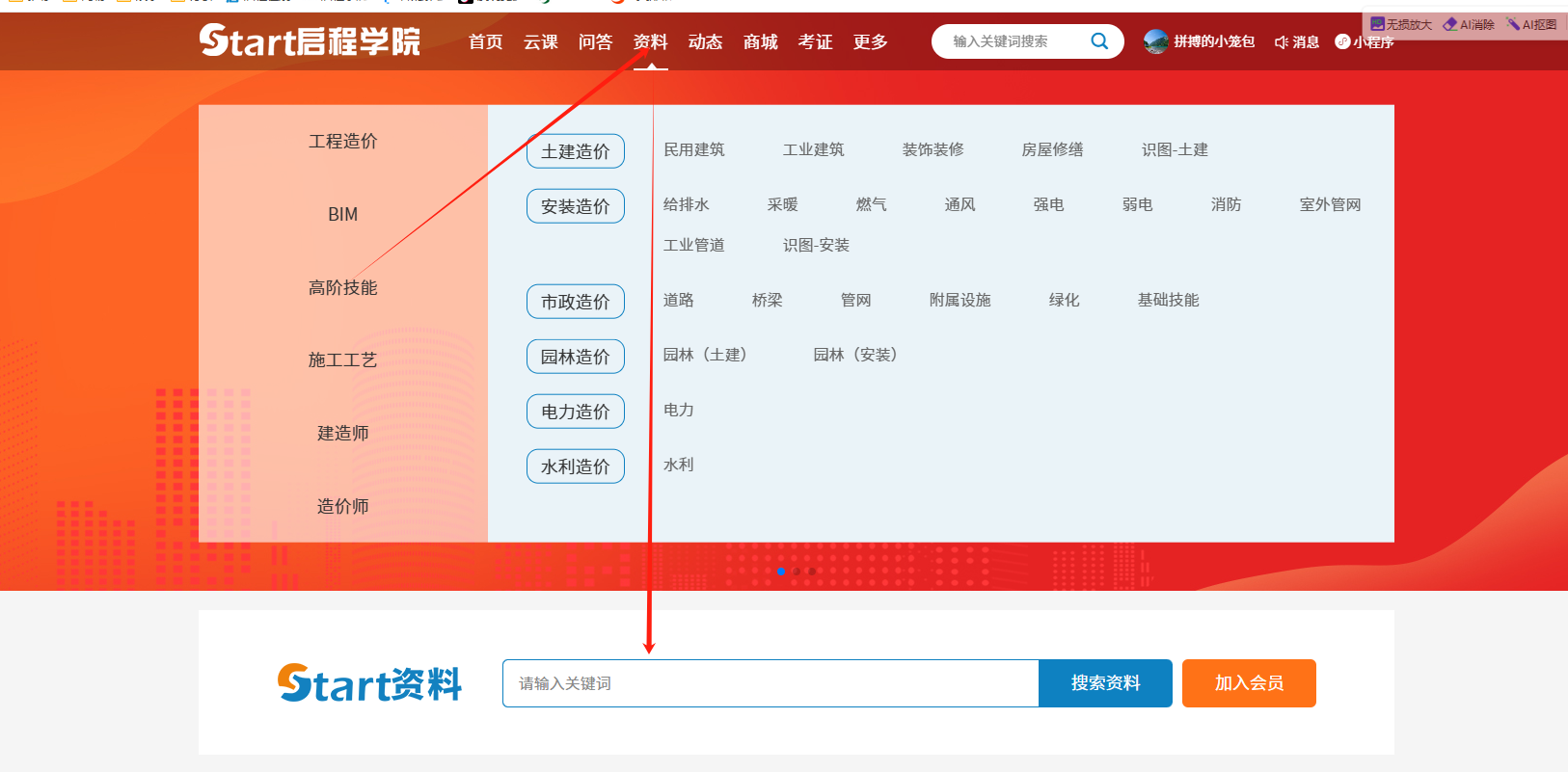Viewport: 1568px width, 772px height.
Task: Open the 燃气 link
Action: [x=872, y=204]
